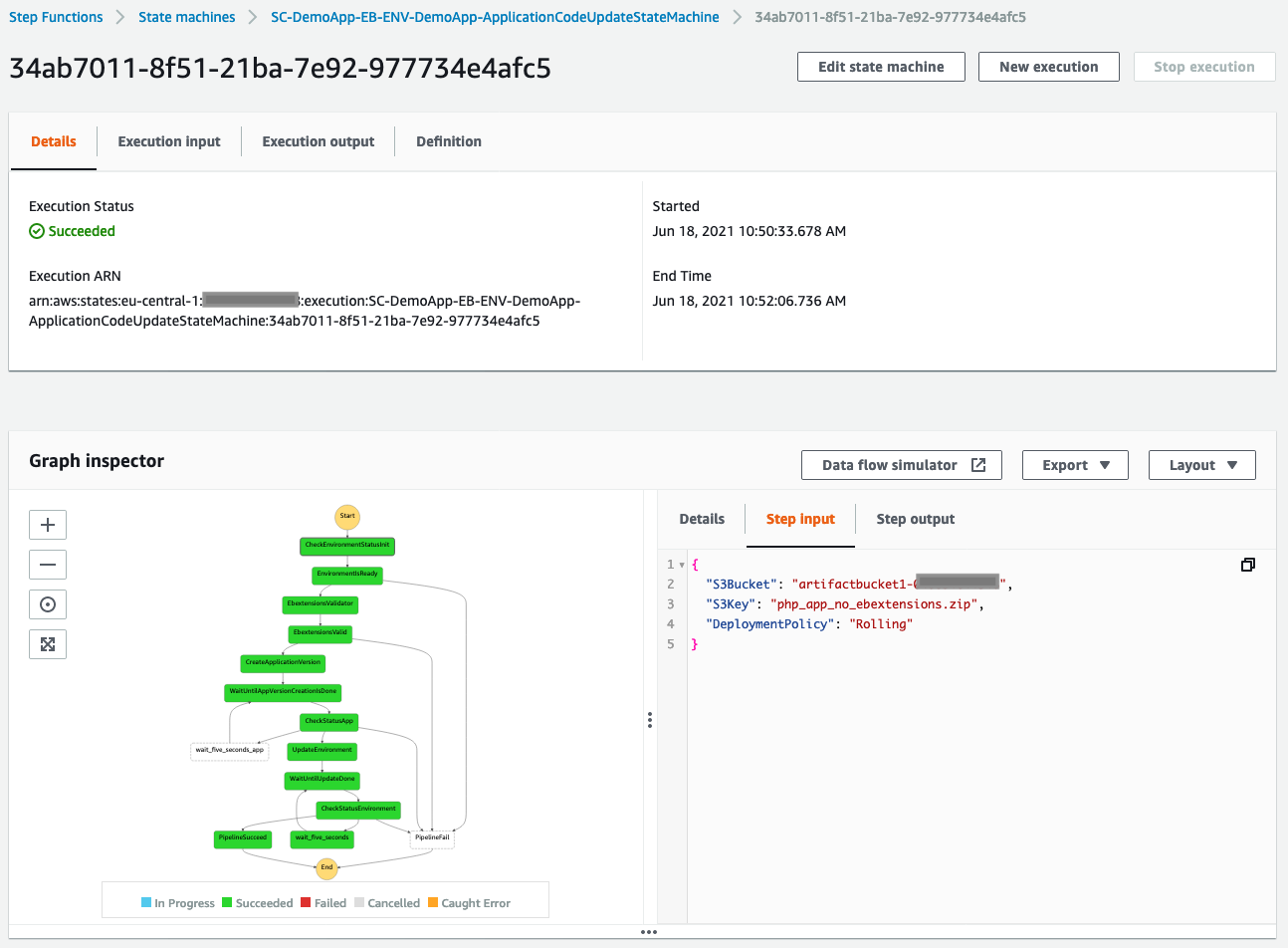Expand the graph to full screen
Screen dimensions: 1288x948
coord(48,644)
